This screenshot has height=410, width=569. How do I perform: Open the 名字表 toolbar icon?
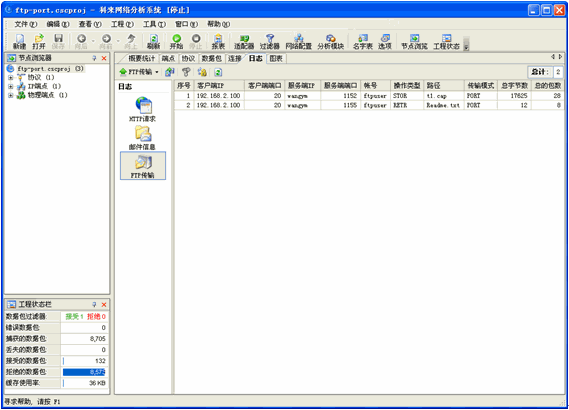(363, 42)
